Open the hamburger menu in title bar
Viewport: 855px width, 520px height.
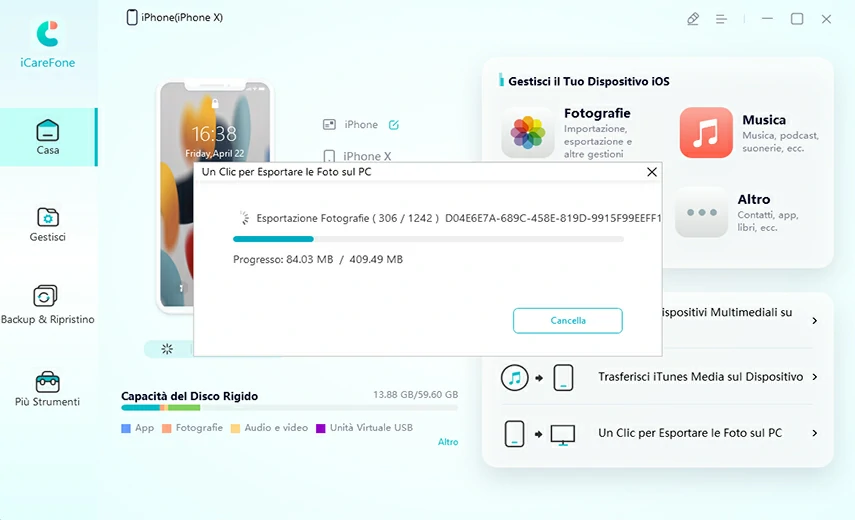721,19
